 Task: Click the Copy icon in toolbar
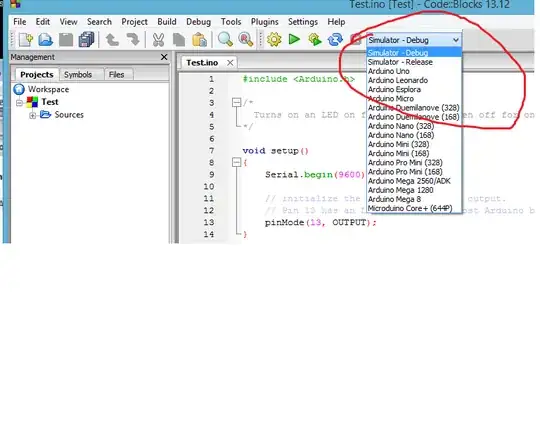pos(179,40)
